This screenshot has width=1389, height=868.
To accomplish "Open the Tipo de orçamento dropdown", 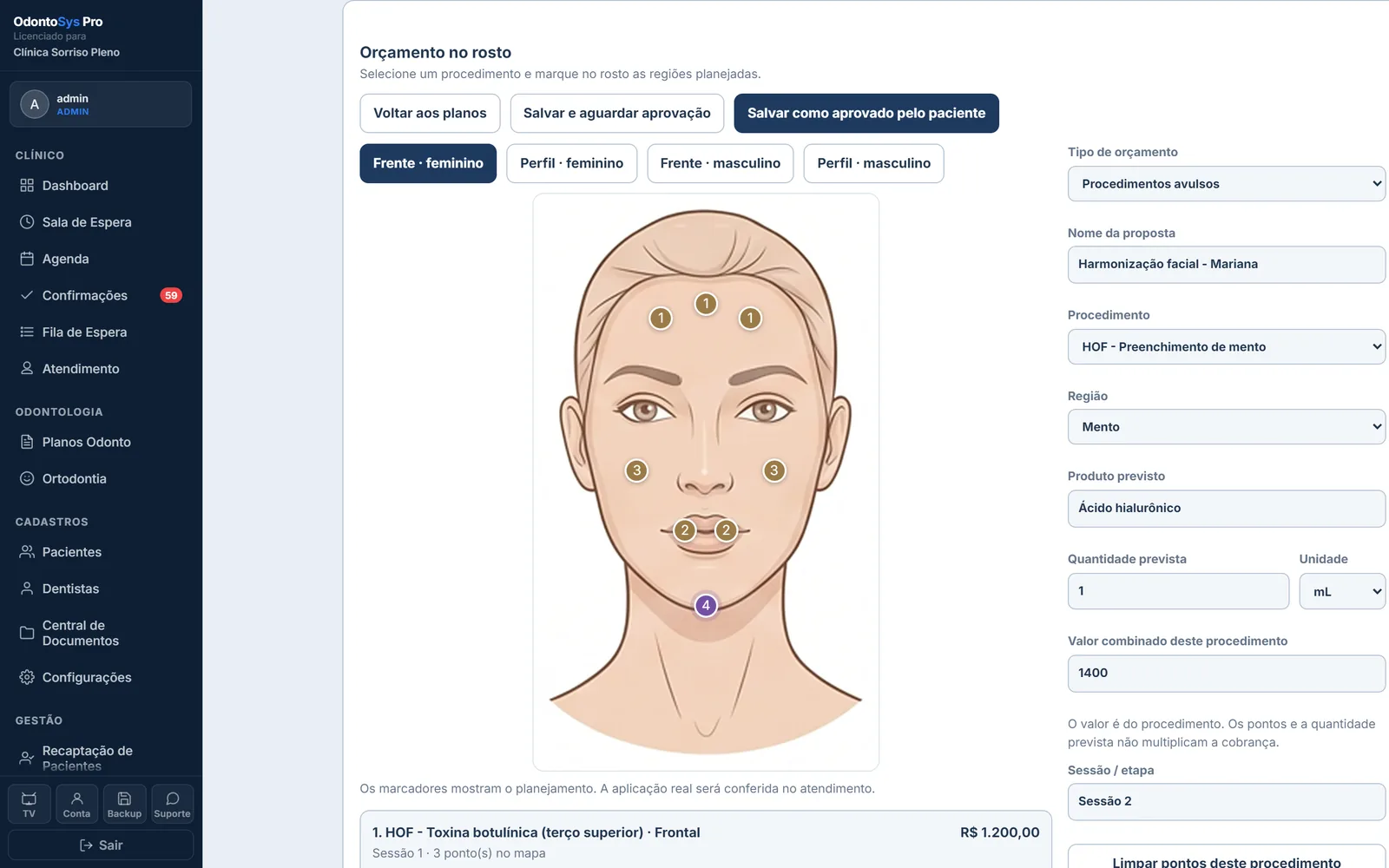I will coord(1226,184).
